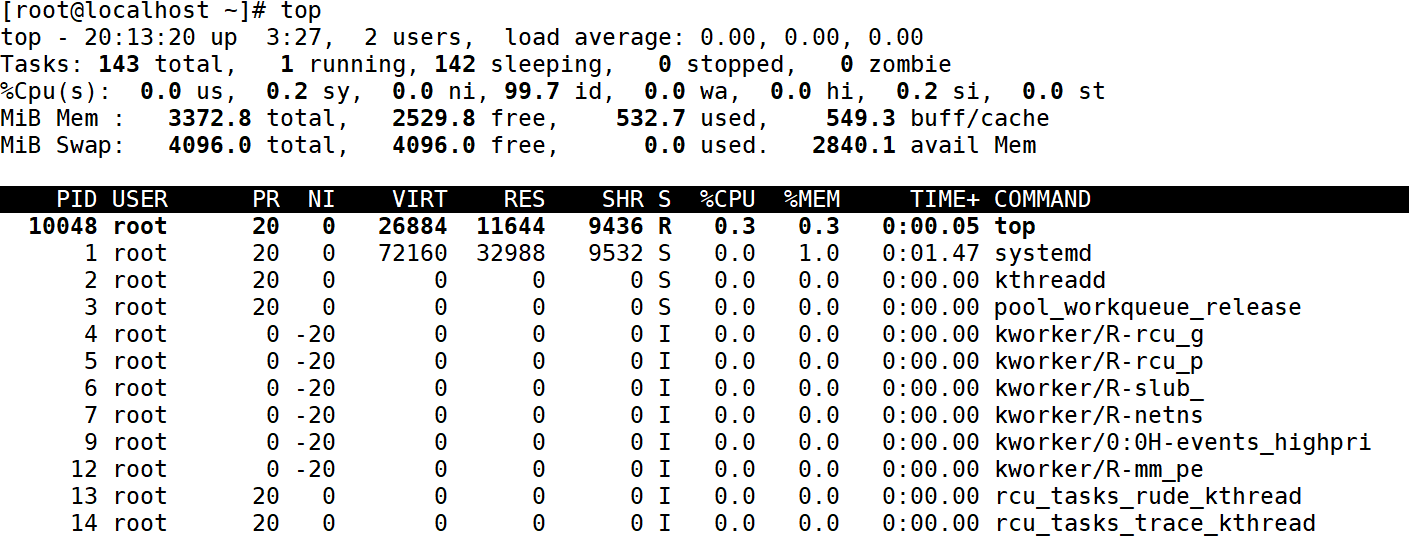Click the RES value 32988

tap(511, 253)
